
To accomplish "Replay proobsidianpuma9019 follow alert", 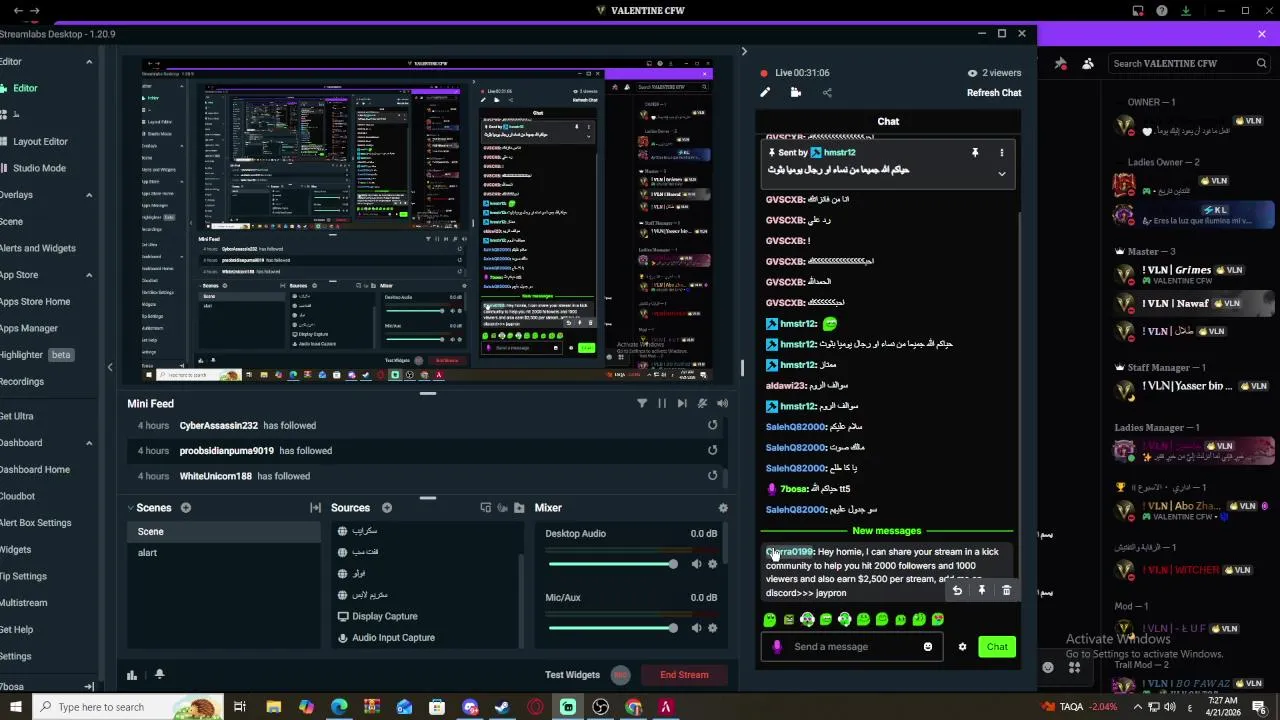I will tap(712, 450).
